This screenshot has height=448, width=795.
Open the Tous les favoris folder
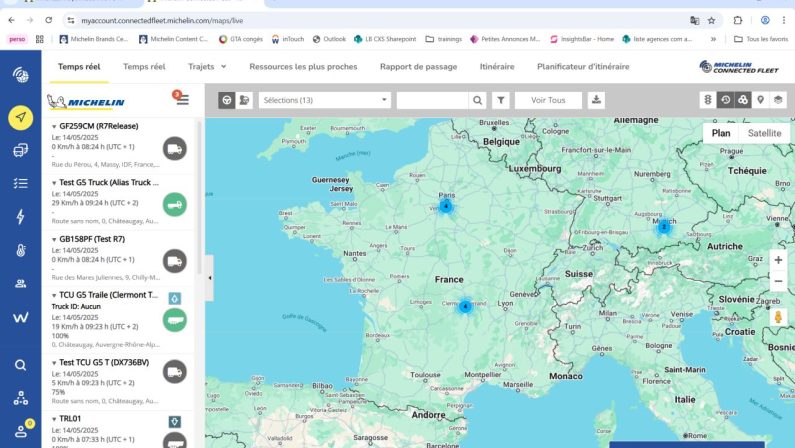pos(761,39)
